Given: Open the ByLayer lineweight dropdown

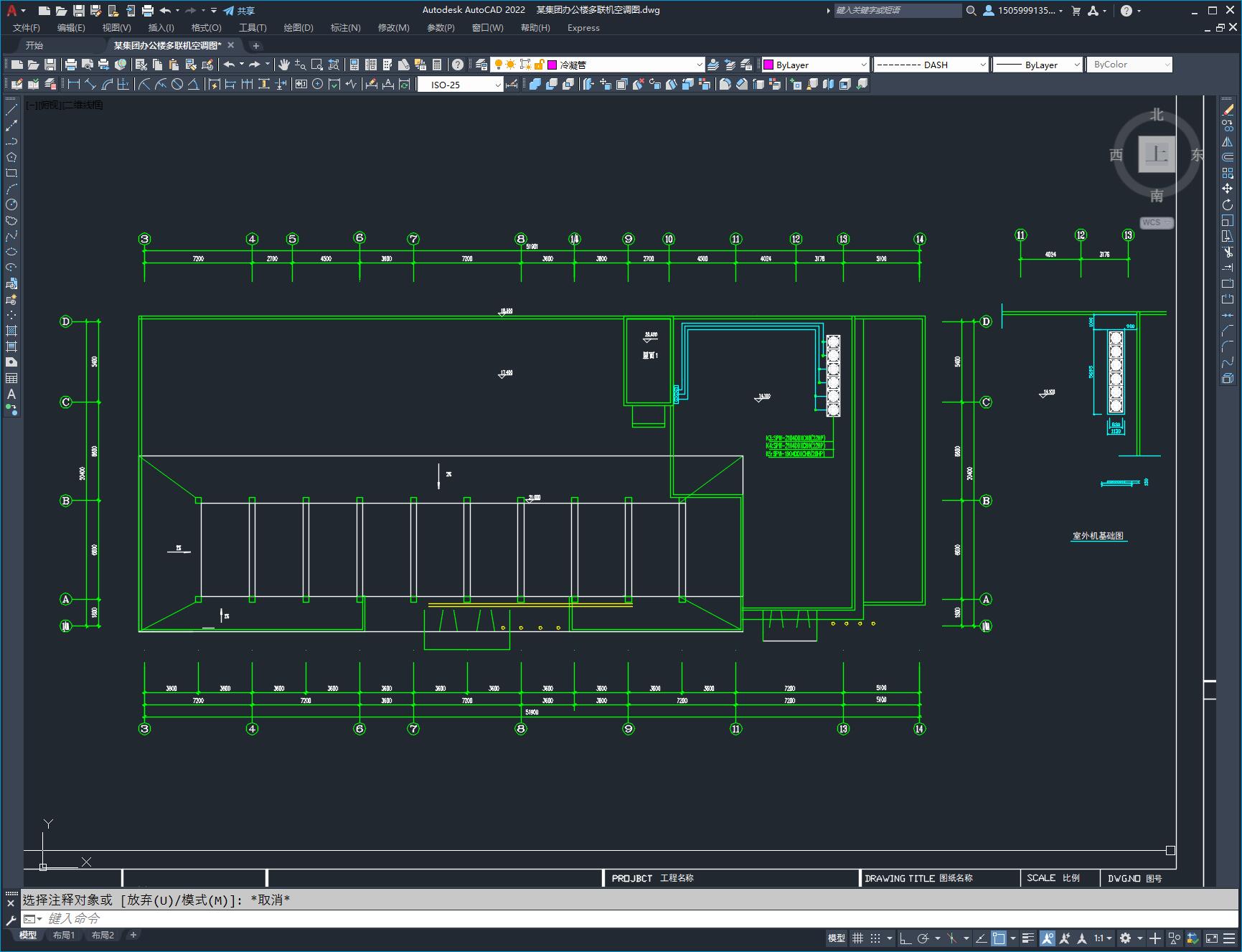Looking at the screenshot, I should tap(1038, 65).
